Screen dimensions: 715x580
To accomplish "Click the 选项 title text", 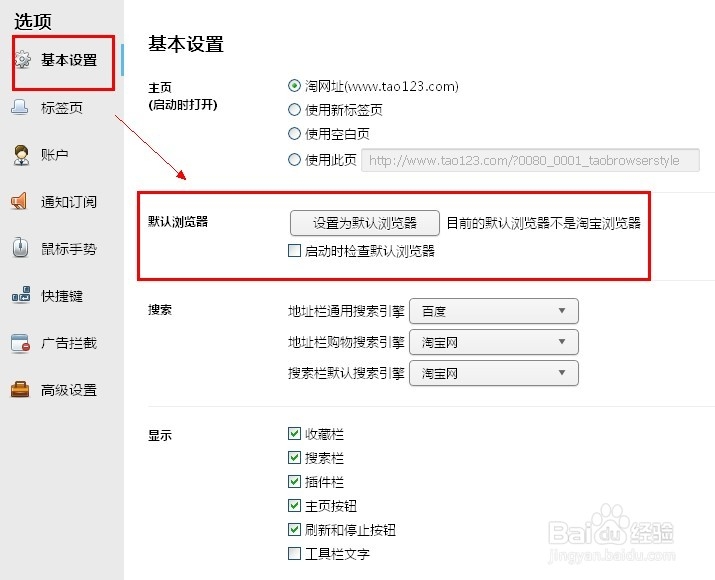I will click(32, 21).
